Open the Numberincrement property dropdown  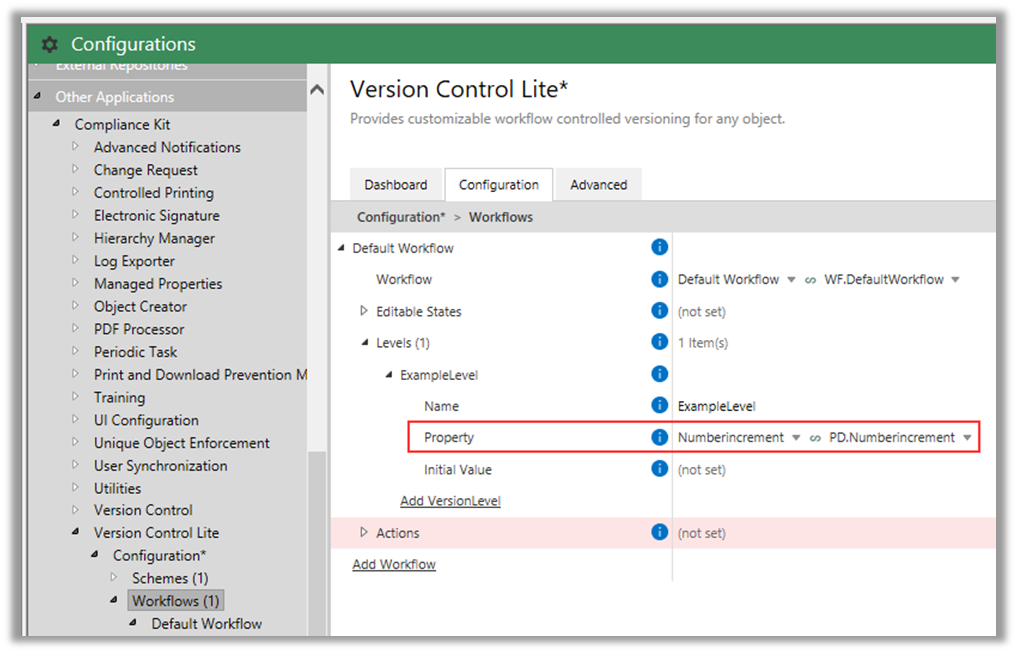click(x=796, y=438)
